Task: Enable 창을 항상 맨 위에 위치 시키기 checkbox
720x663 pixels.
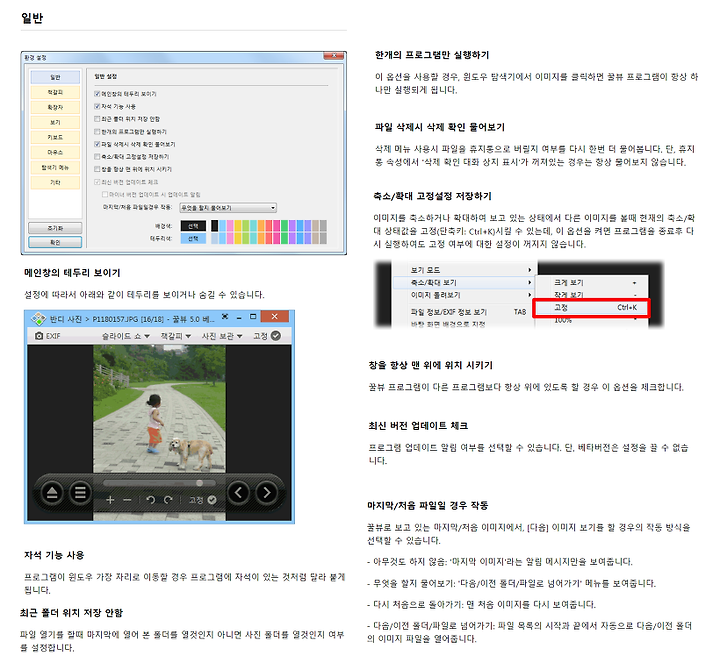Action: 97,169
